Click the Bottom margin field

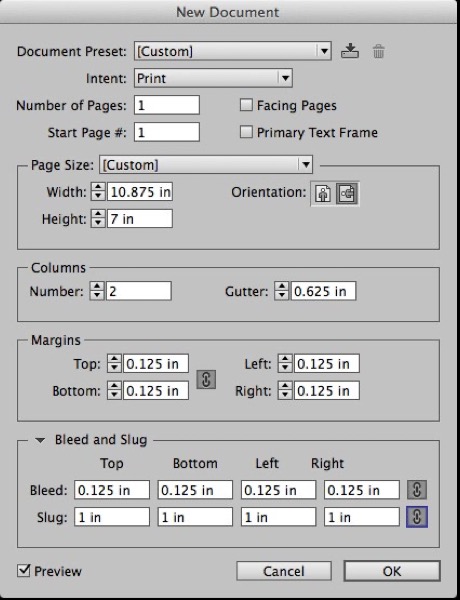point(156,390)
